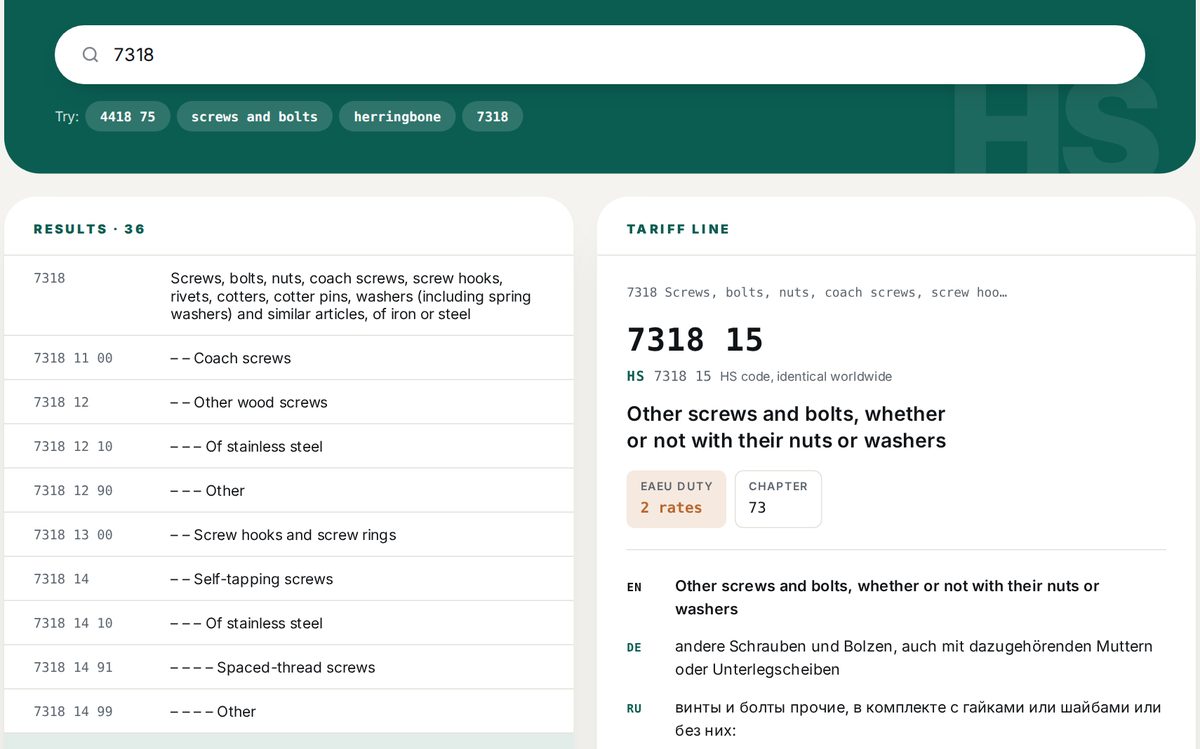Focus the search field containing 7318

coord(599,55)
